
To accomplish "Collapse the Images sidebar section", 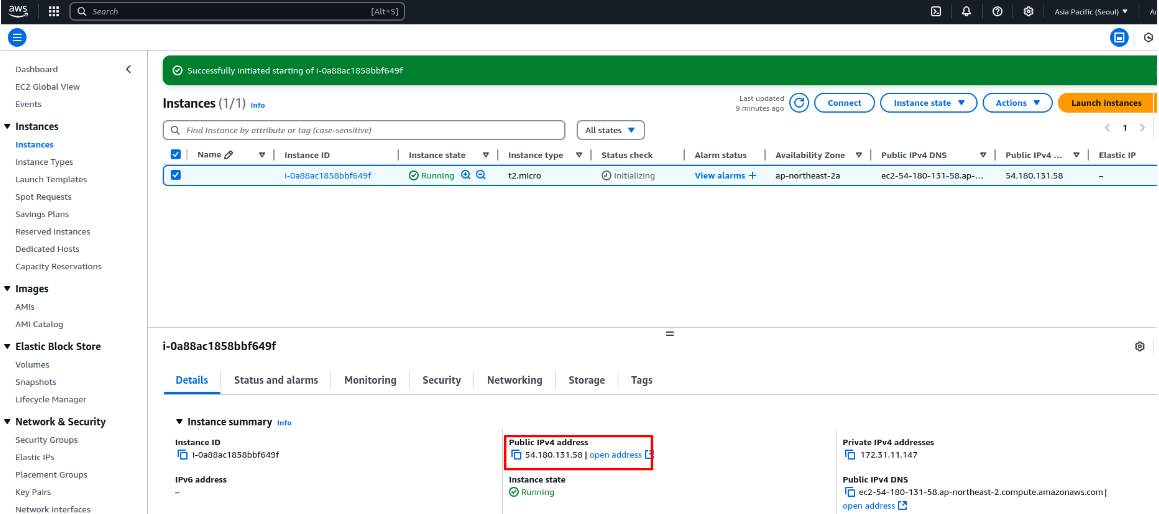I will [8, 289].
